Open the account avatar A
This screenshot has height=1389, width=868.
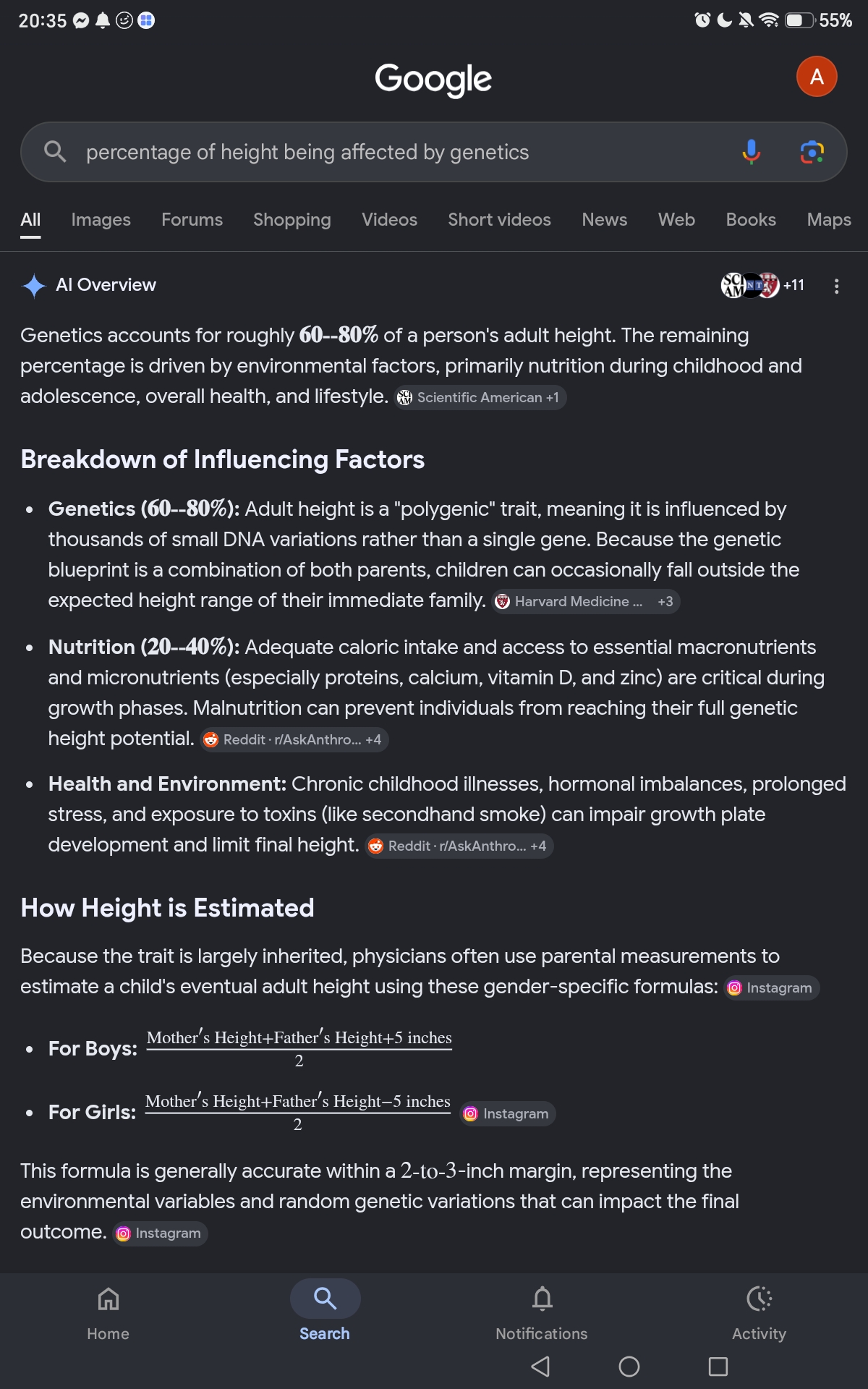[x=817, y=77]
